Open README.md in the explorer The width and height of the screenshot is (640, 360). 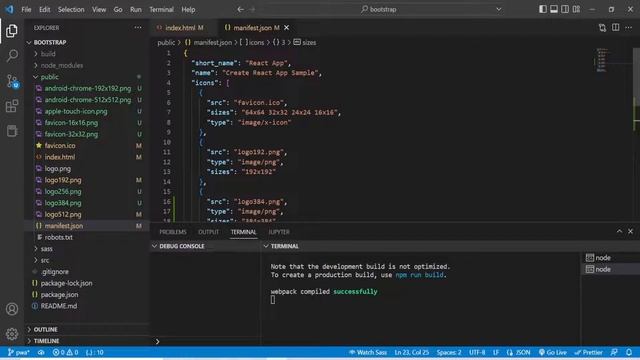click(87, 306)
